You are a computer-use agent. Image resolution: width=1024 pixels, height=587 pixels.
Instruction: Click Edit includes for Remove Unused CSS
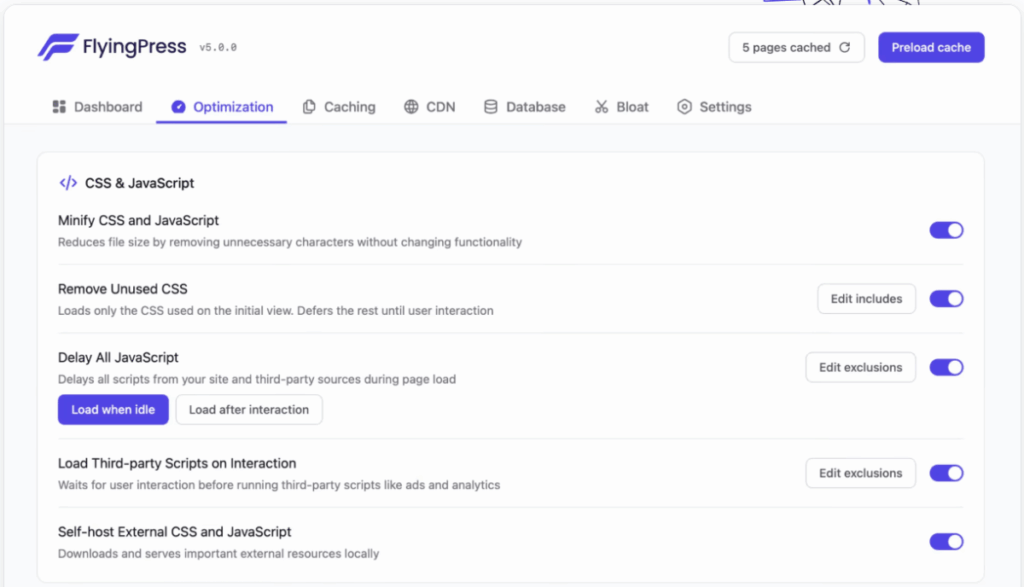pos(866,298)
